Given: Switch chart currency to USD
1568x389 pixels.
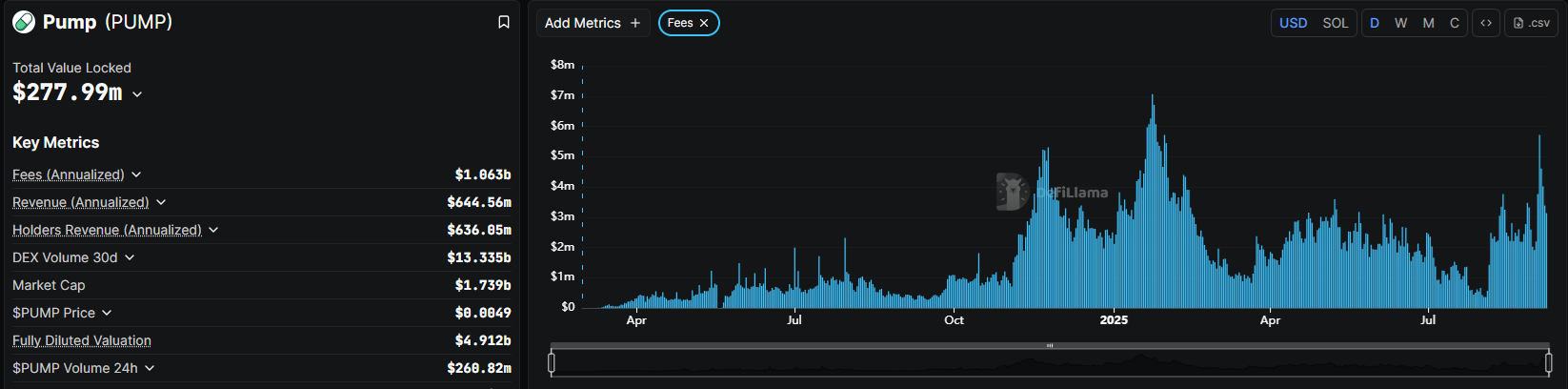Looking at the screenshot, I should point(1293,23).
